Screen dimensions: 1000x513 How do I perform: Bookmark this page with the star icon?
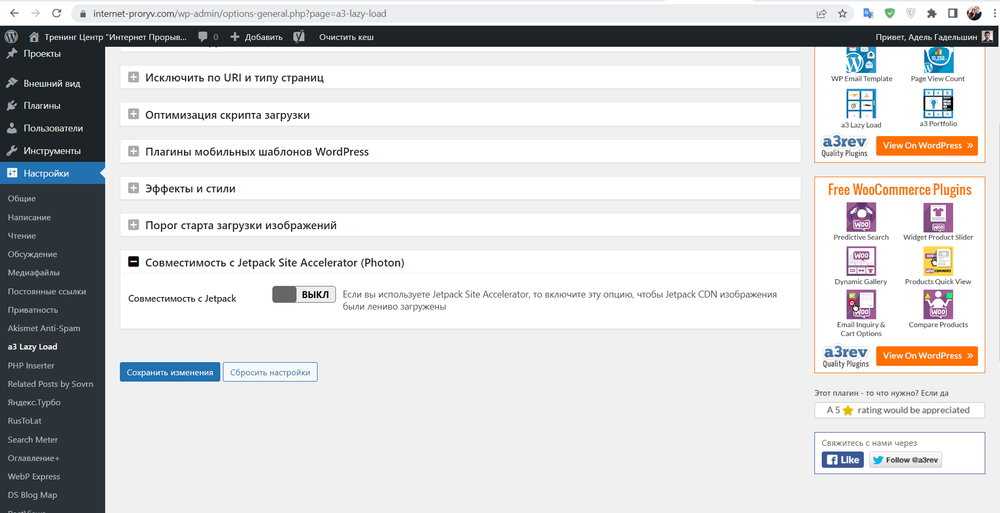point(843,13)
